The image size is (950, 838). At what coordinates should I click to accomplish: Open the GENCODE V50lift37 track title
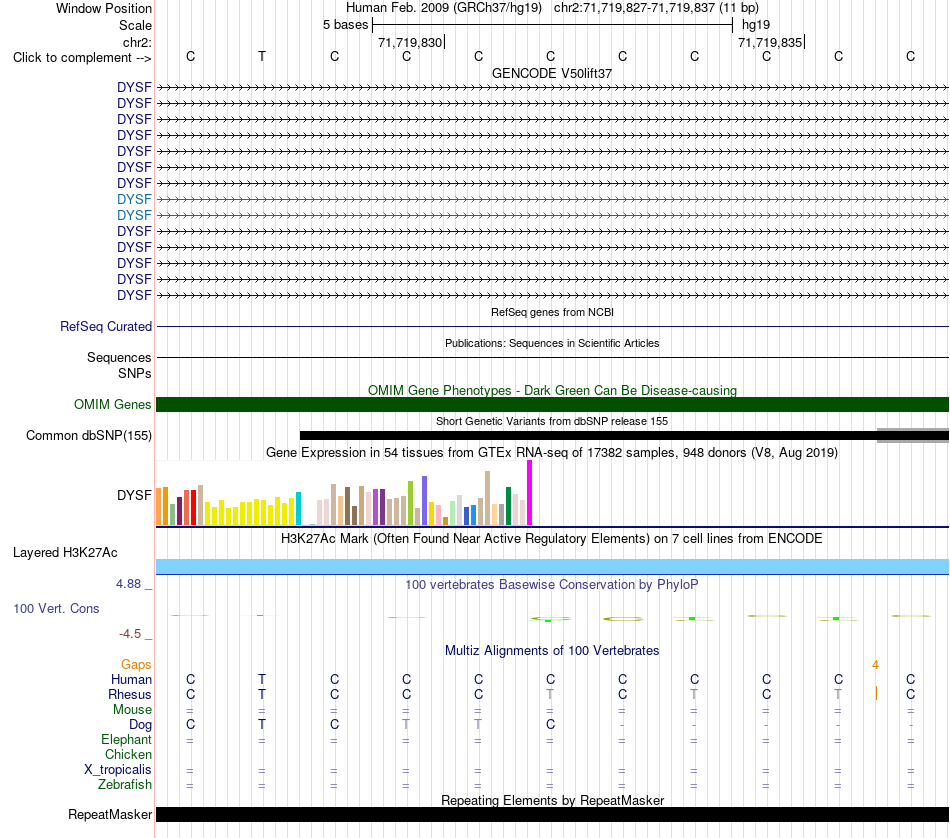552,73
